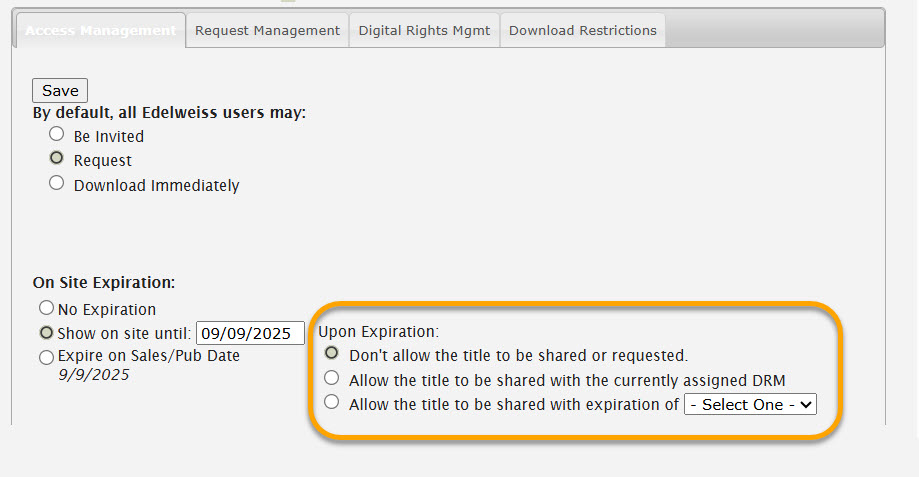Pick Expire on Sales/Pub Date option
Image resolution: width=919 pixels, height=477 pixels.
[x=46, y=357]
